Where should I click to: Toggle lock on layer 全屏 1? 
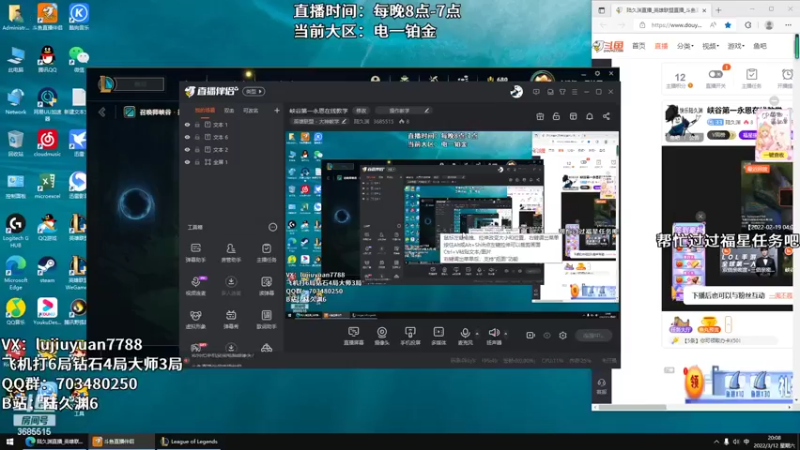[197, 162]
